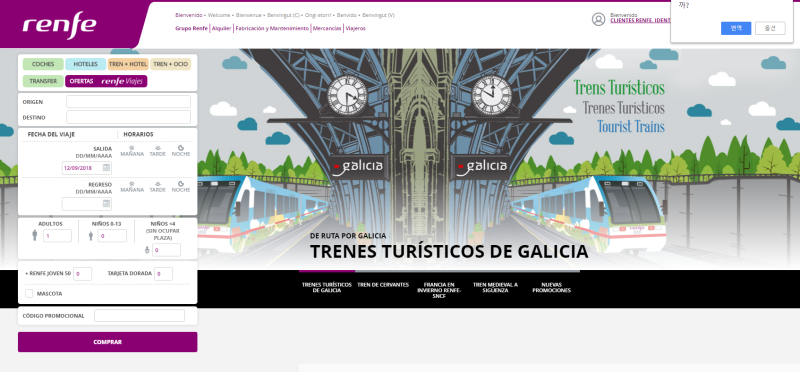Viewport: 800px width, 372px height.
Task: Click the user profile icon by Bienvenido
Action: click(598, 19)
